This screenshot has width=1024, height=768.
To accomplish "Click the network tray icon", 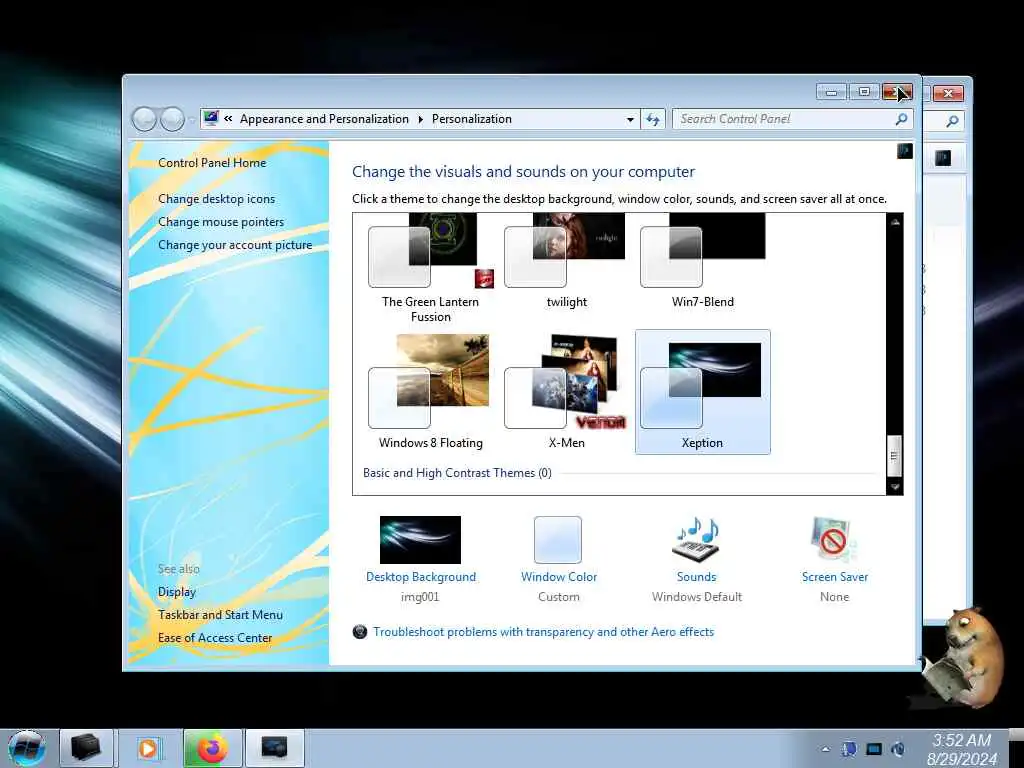I will coord(874,749).
